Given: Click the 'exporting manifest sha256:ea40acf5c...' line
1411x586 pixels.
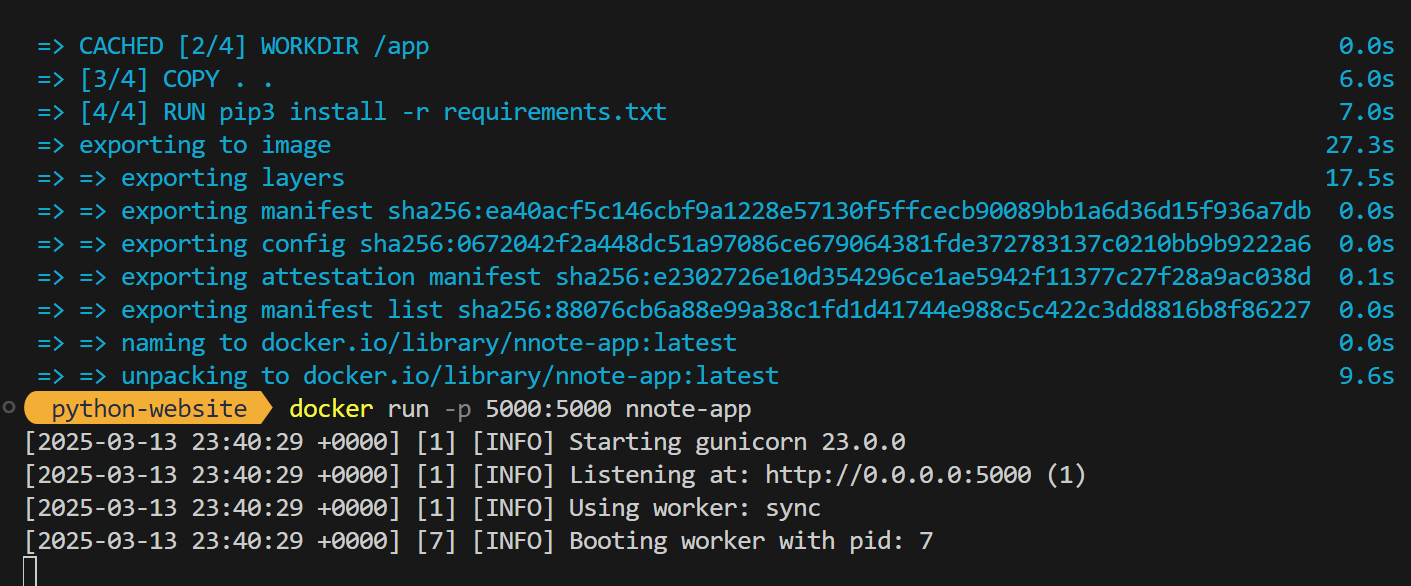Looking at the screenshot, I should 674,211.
